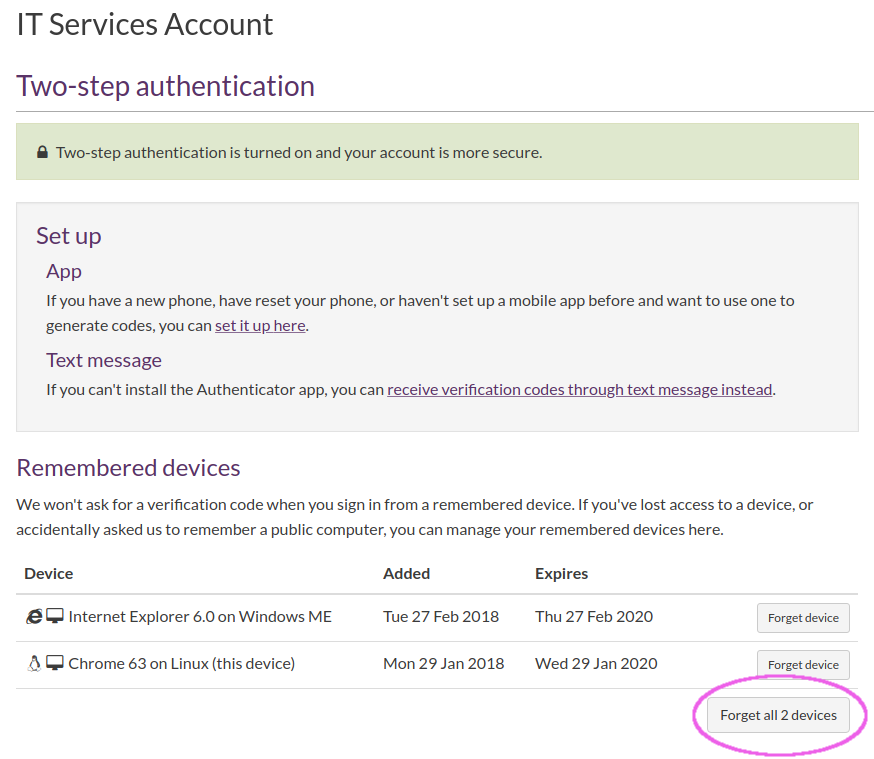This screenshot has height=759, width=874.
Task: Click the IT Services Account title
Action: tap(145, 24)
